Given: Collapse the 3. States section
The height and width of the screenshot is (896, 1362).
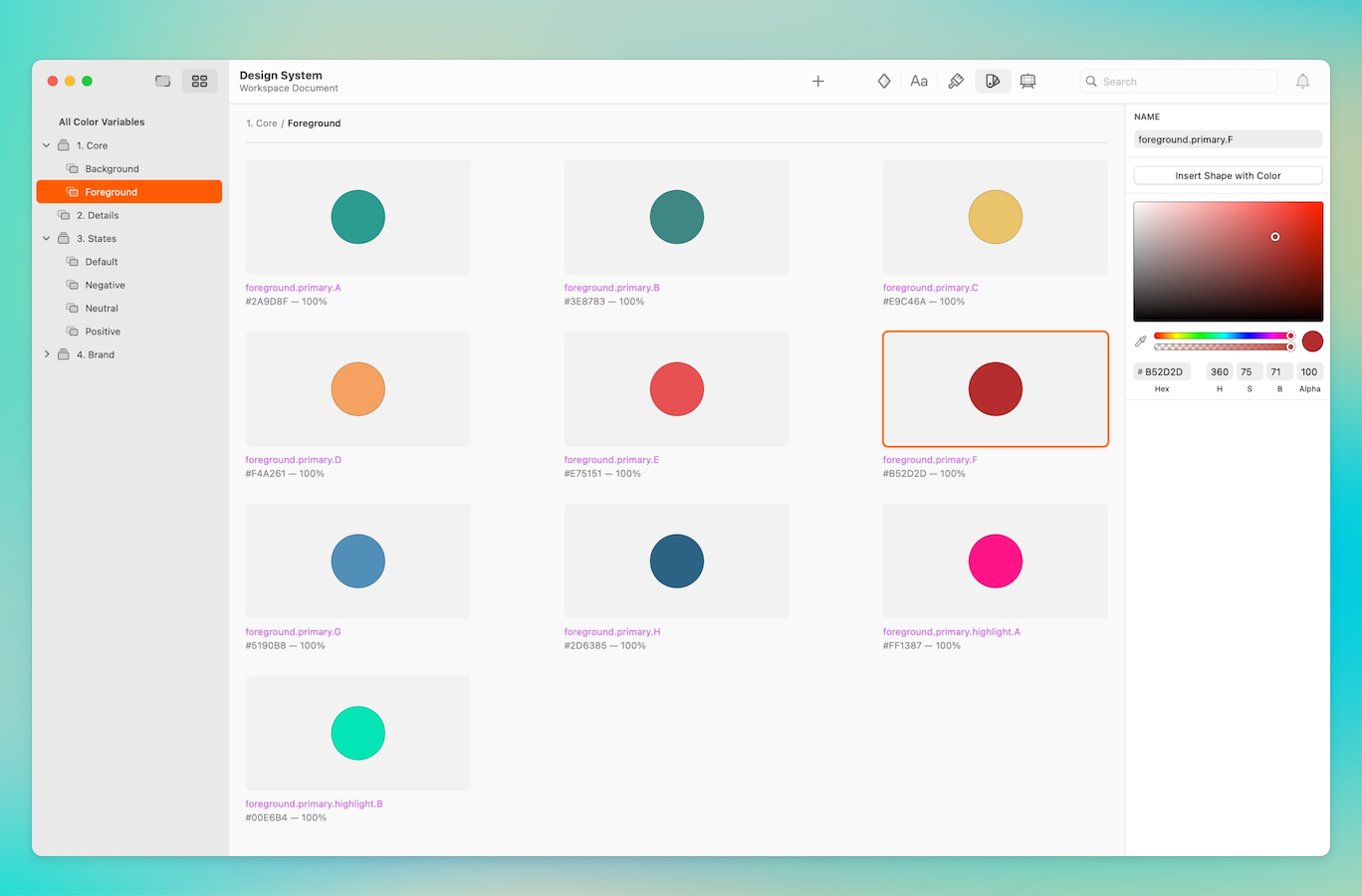Looking at the screenshot, I should 46,238.
